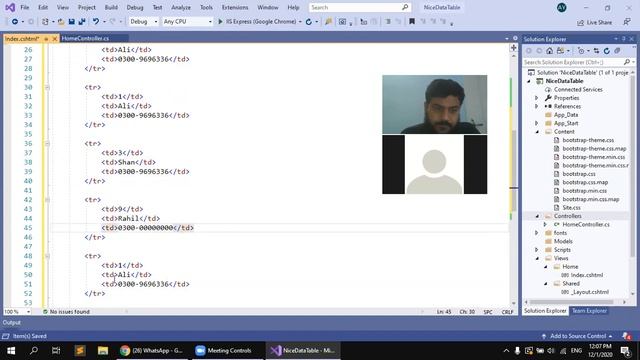This screenshot has width=640, height=360.
Task: Collapse the tr block at line 42
Action: (x=47, y=200)
